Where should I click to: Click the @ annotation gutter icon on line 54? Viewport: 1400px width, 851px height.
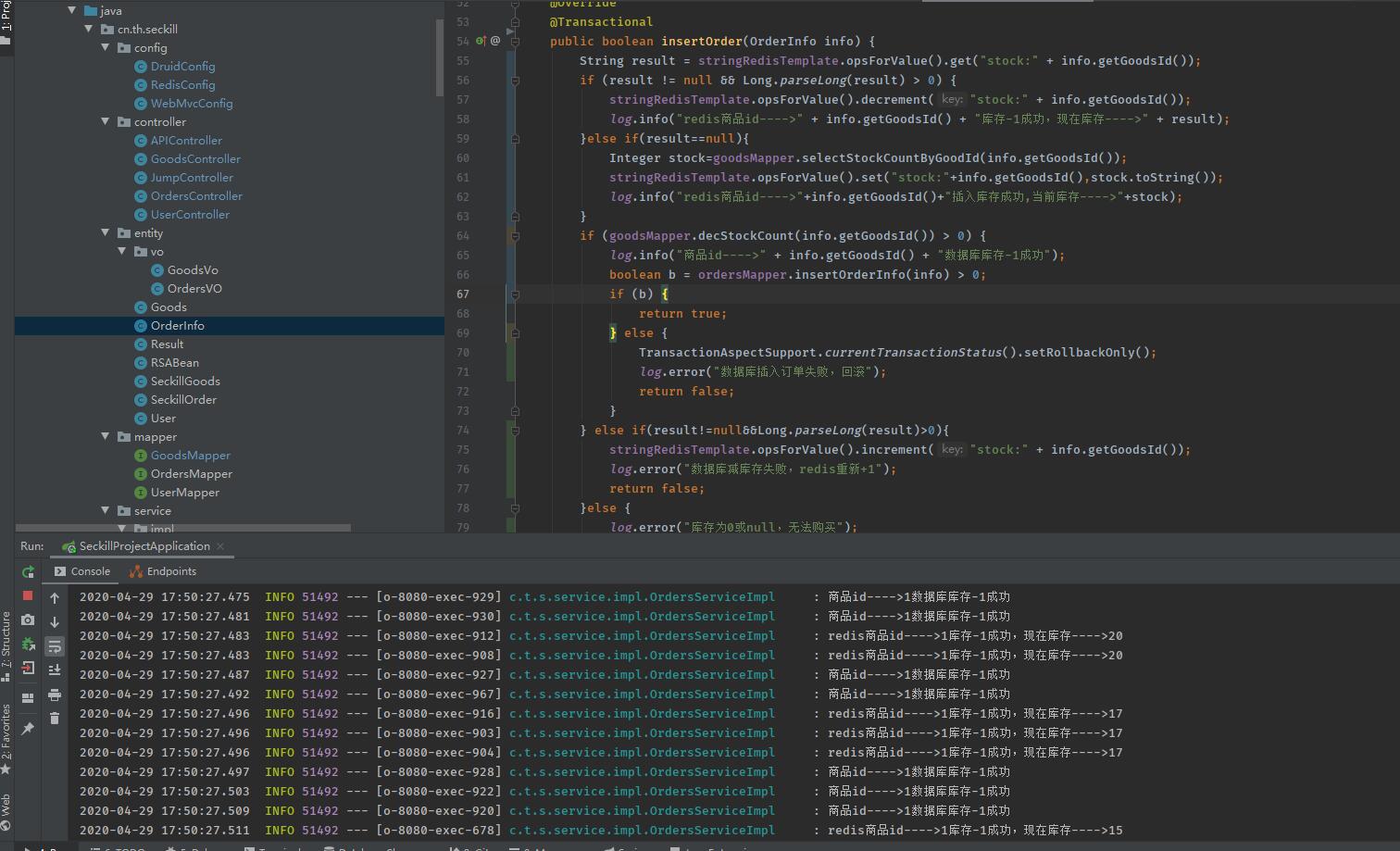pos(495,41)
